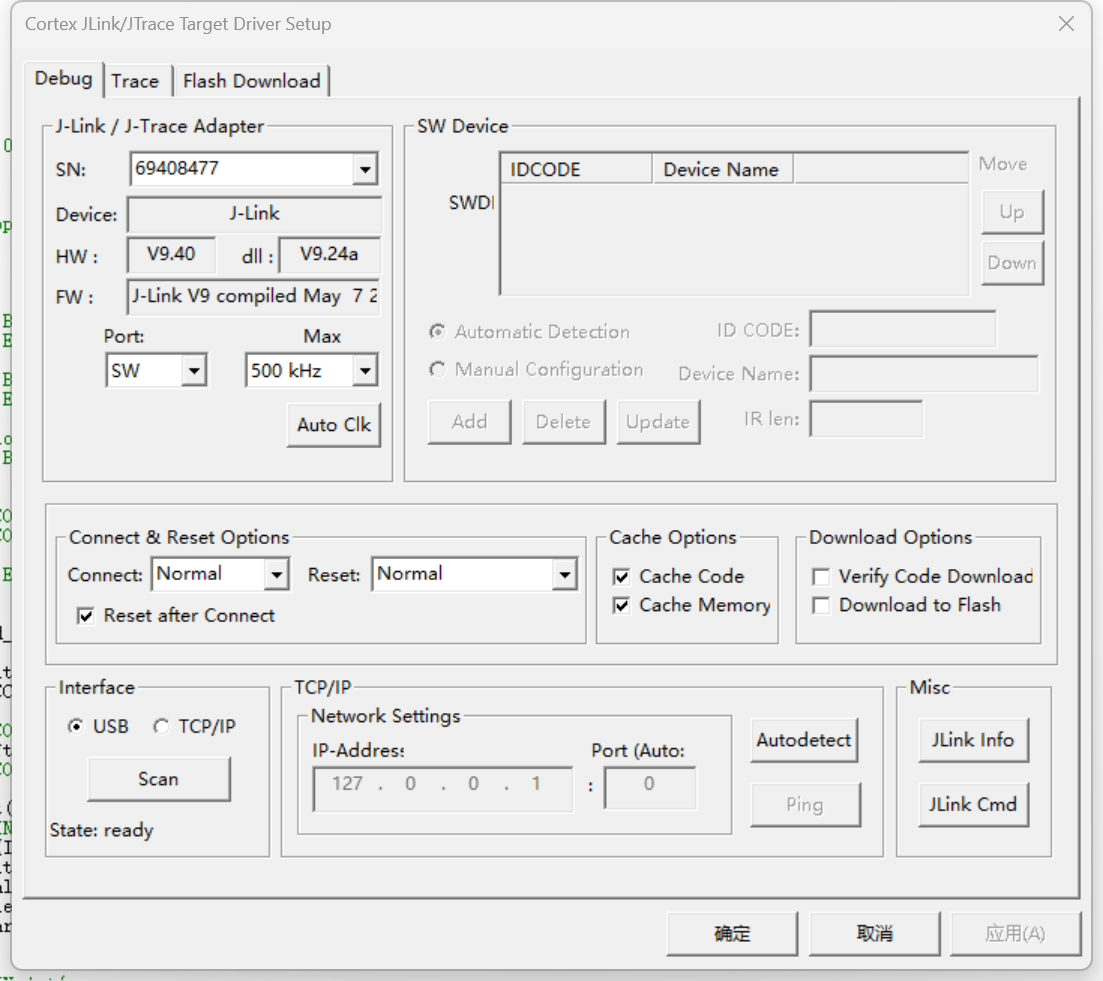The width and height of the screenshot is (1103, 981).
Task: Click the Autodetect button
Action: click(803, 741)
